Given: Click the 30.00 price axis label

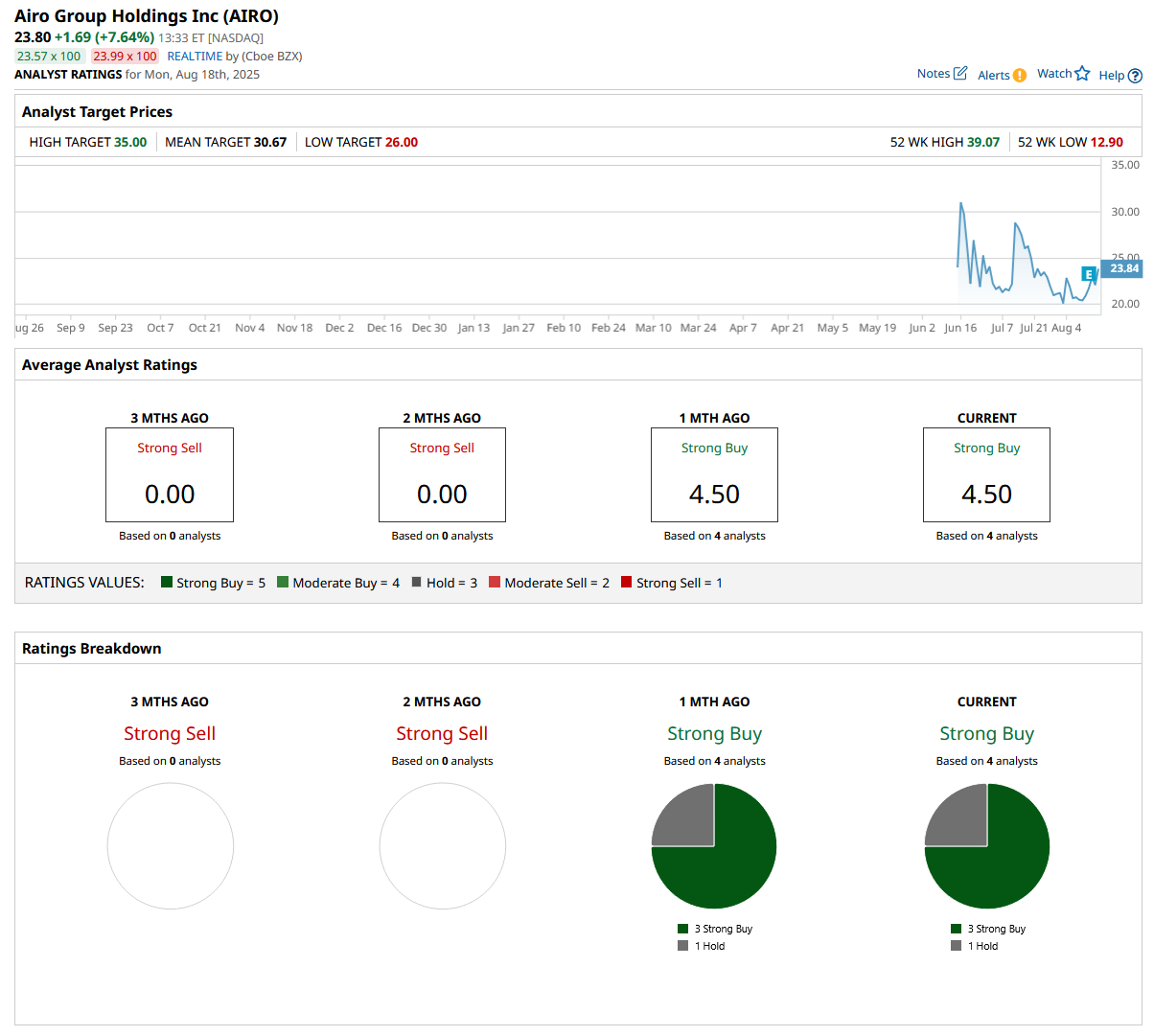Looking at the screenshot, I should 1125,212.
